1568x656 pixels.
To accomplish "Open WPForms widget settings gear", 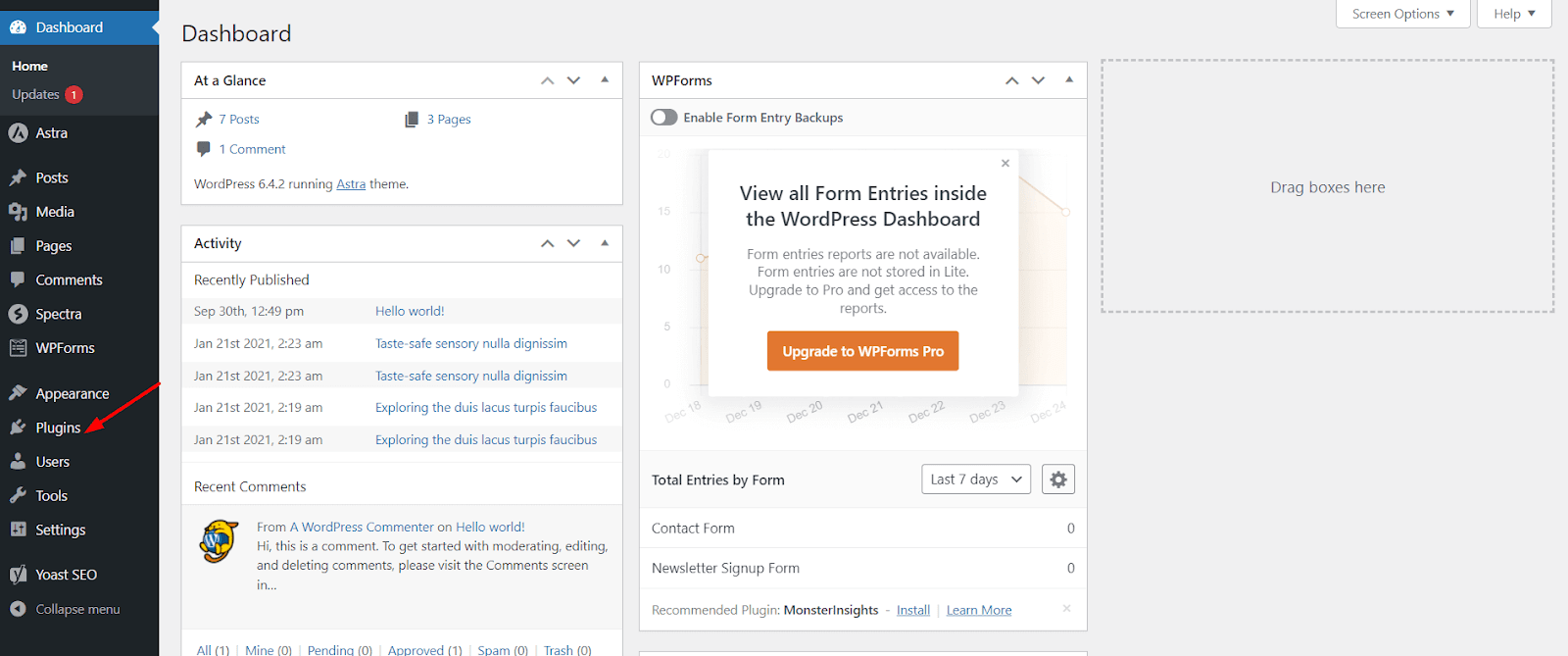I will (x=1058, y=479).
